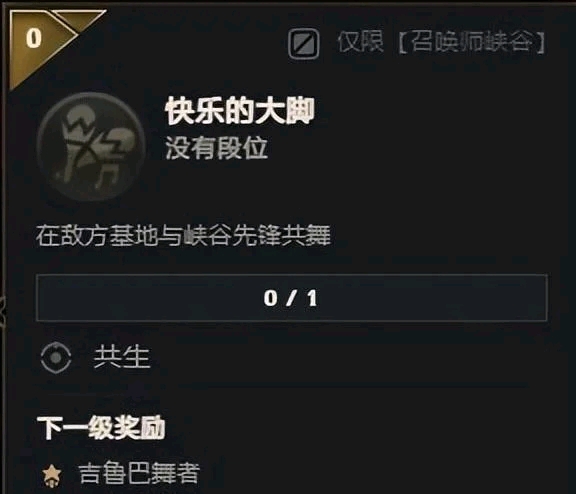Click the folded gold ribbon corner
This screenshot has width=576, height=494.
pyautogui.click(x=79, y=20)
